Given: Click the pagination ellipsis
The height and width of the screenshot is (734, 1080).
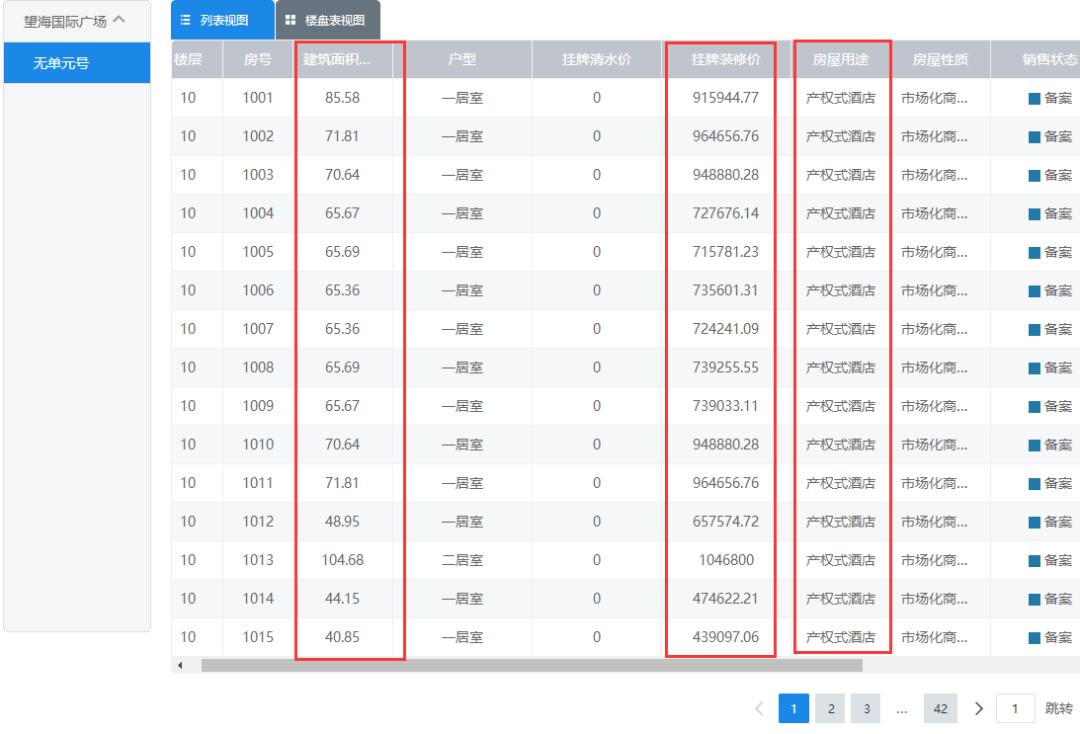Looking at the screenshot, I should point(902,710).
